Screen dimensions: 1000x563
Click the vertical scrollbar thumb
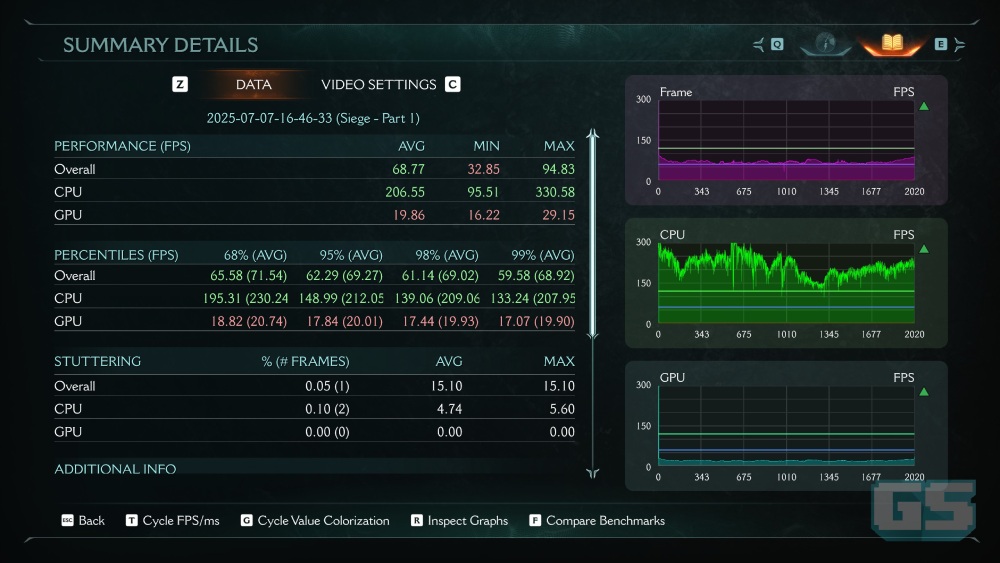[593, 233]
